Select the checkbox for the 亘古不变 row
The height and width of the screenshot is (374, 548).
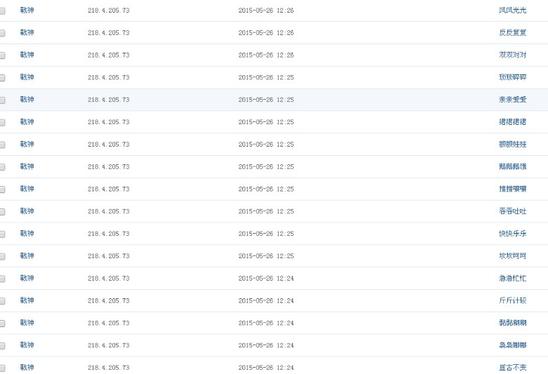[x=2, y=368]
